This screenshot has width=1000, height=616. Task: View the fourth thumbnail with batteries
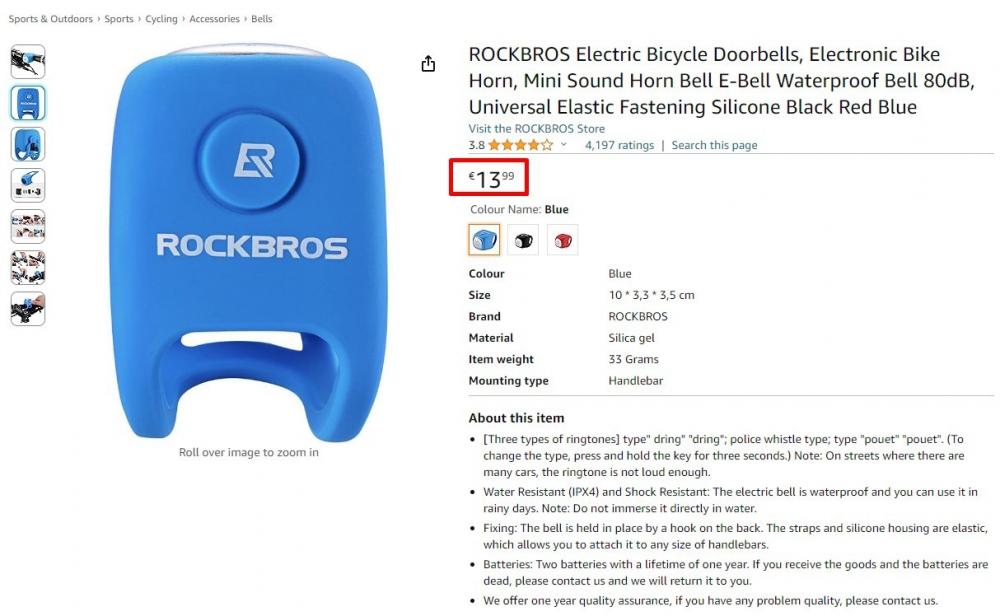pos(28,185)
